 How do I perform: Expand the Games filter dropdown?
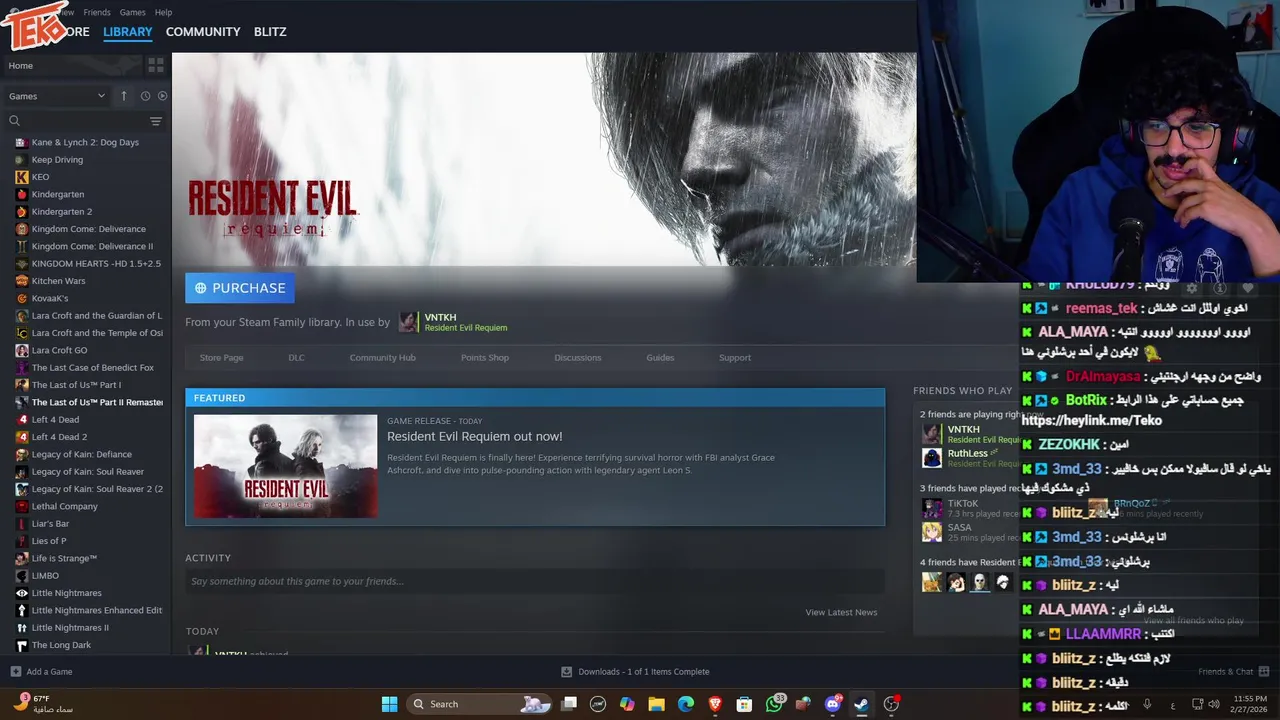pyautogui.click(x=57, y=96)
